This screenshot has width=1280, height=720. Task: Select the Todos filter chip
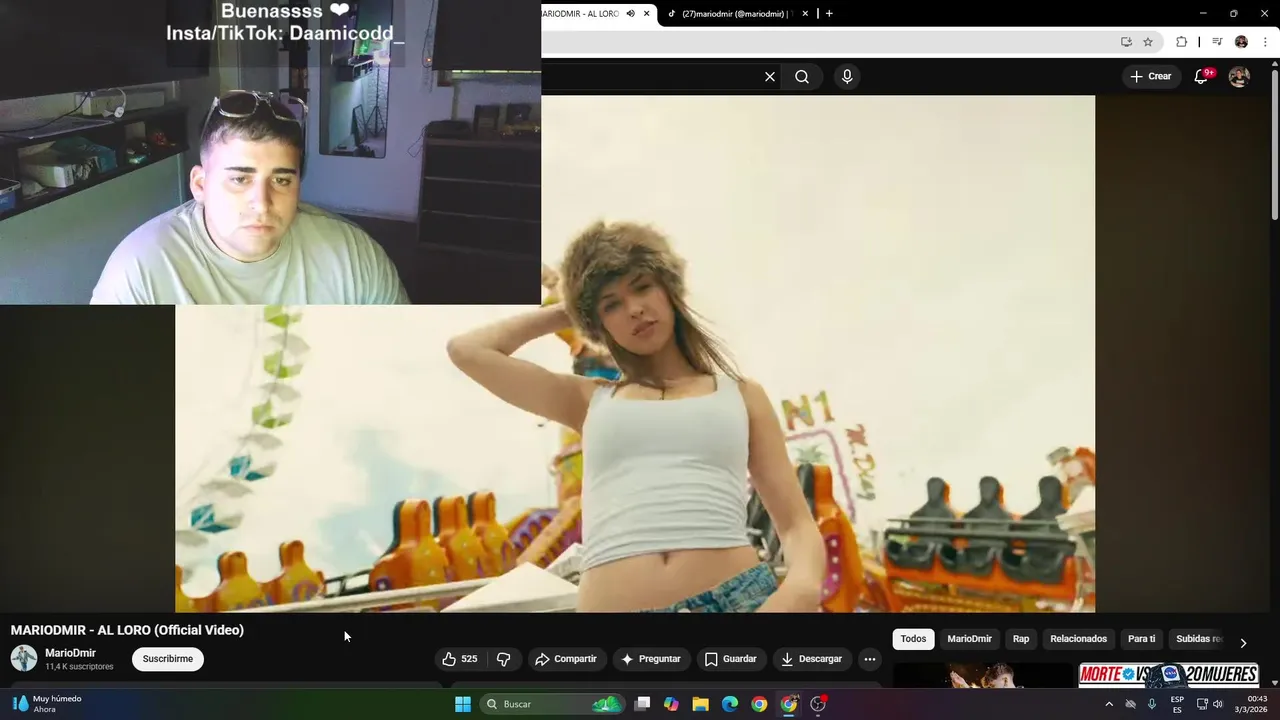(x=913, y=639)
